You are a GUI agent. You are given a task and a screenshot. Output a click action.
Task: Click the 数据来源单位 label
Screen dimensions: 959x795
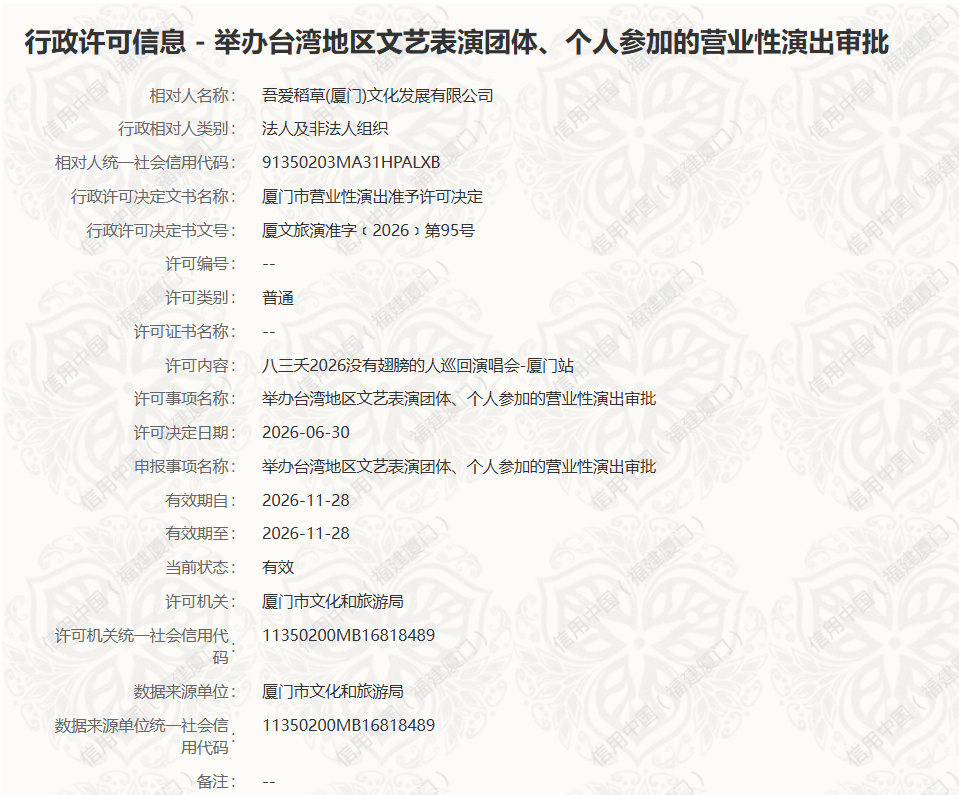[185, 691]
